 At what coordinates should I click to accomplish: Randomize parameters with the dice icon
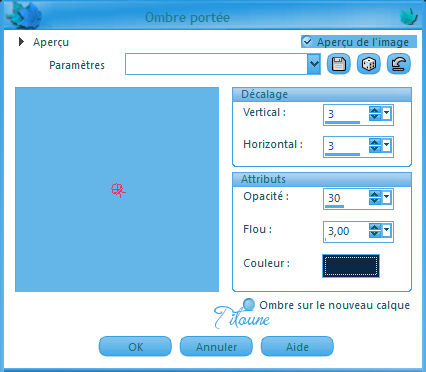pos(369,64)
